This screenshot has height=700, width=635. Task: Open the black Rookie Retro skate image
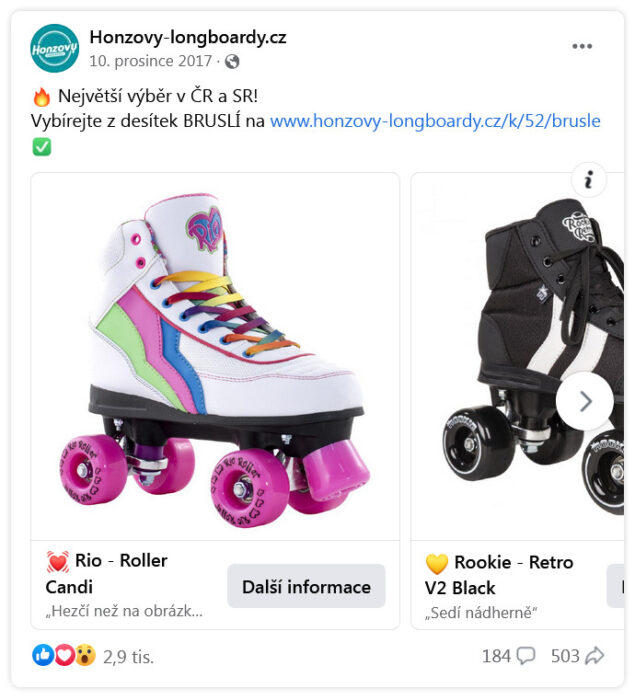tap(517, 356)
